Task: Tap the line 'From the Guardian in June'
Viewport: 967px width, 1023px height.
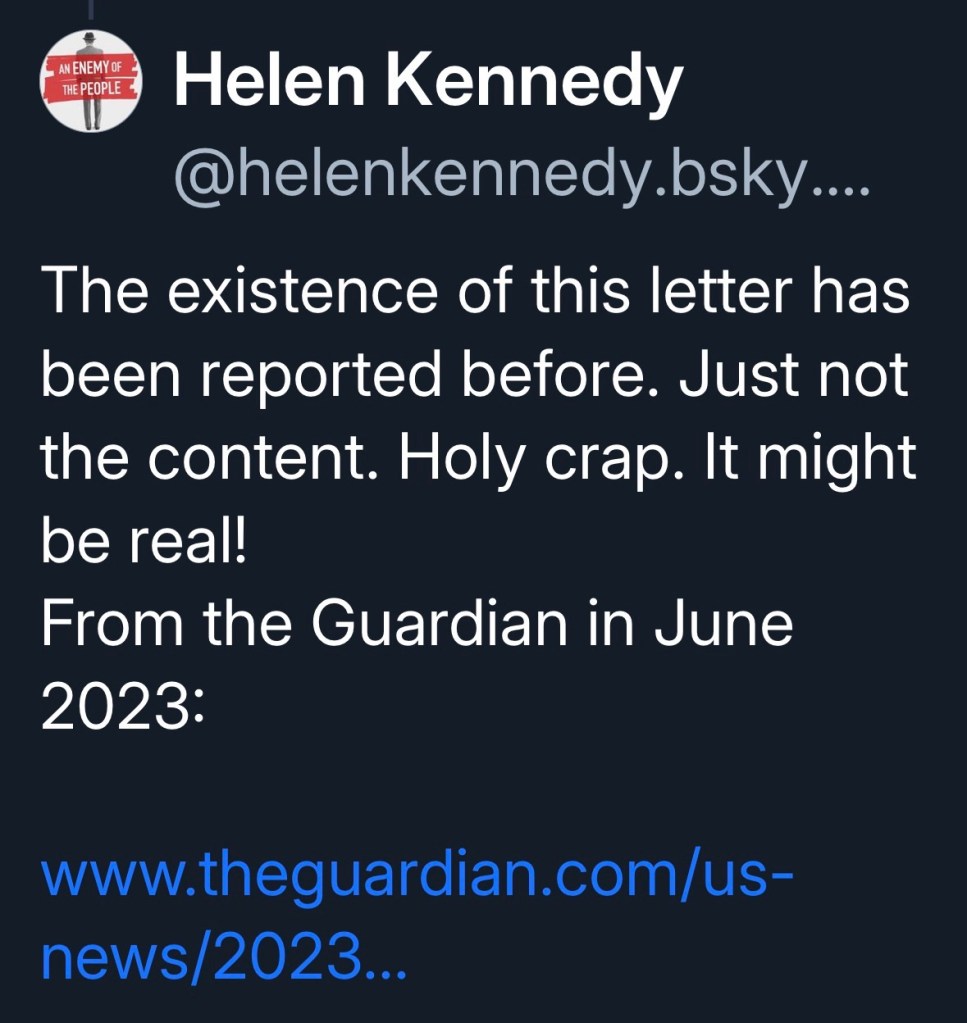Action: pyautogui.click(x=416, y=624)
